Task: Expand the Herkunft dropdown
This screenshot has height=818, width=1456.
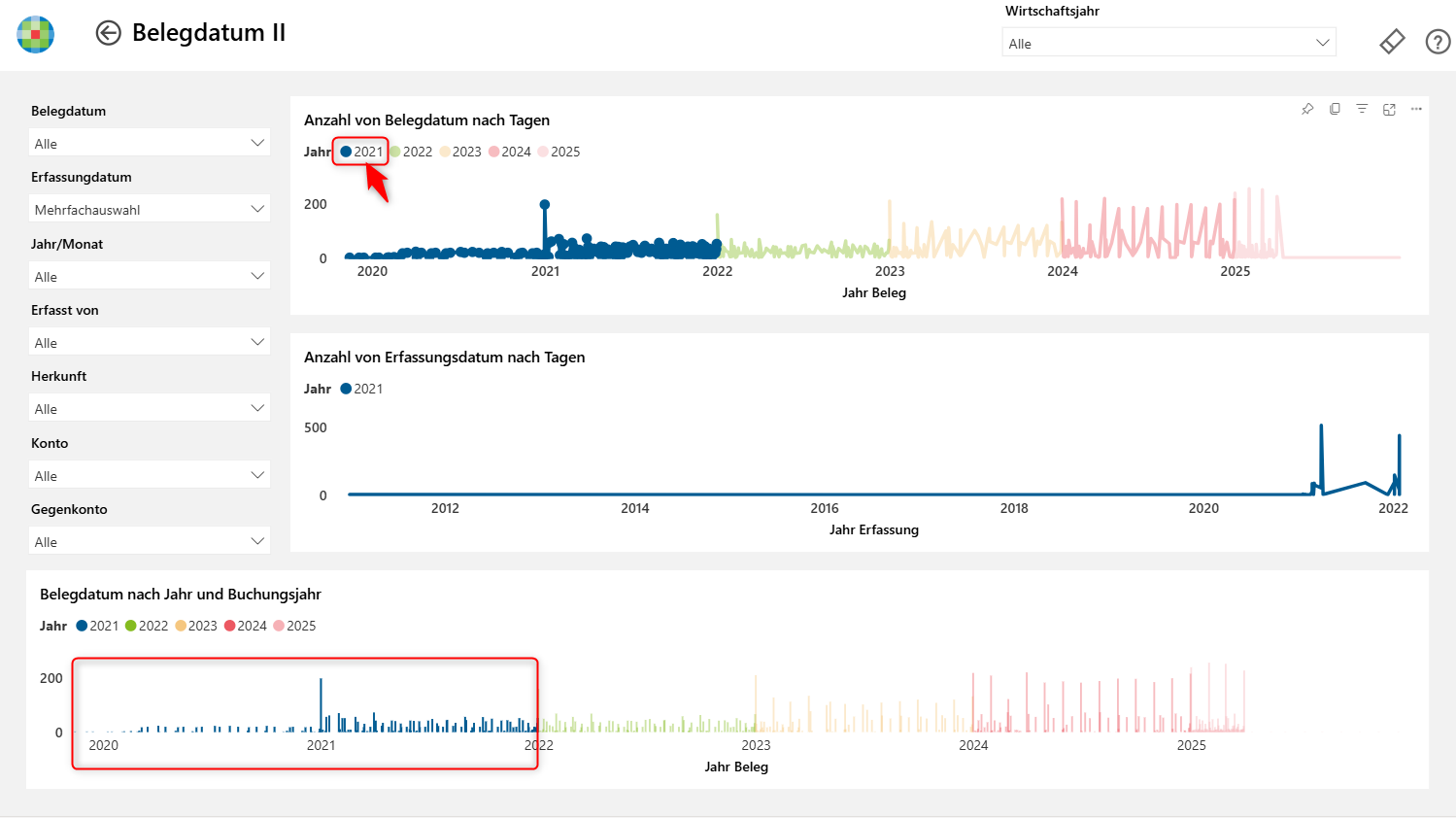Action: pos(150,408)
